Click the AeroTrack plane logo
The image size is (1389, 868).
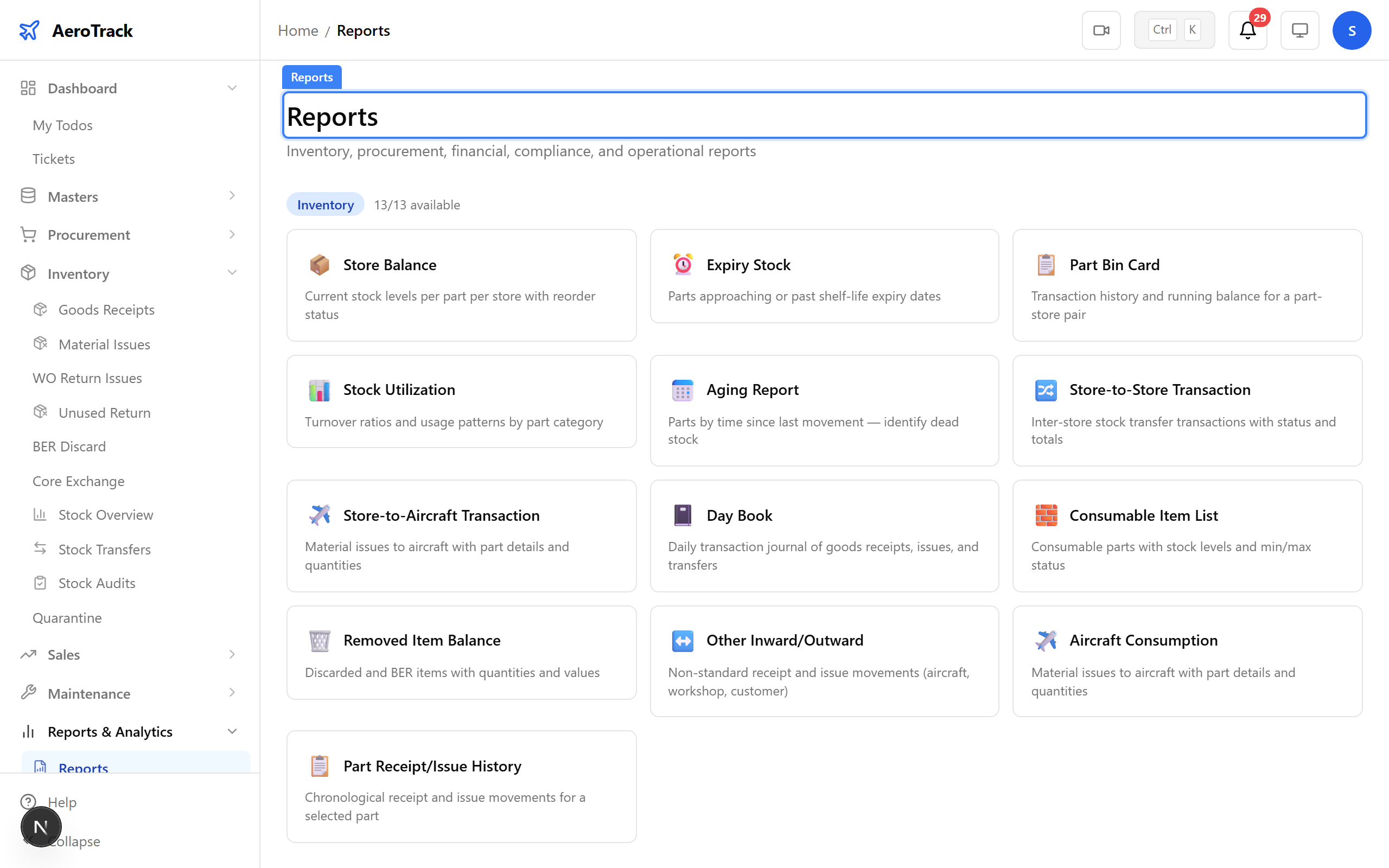29,30
